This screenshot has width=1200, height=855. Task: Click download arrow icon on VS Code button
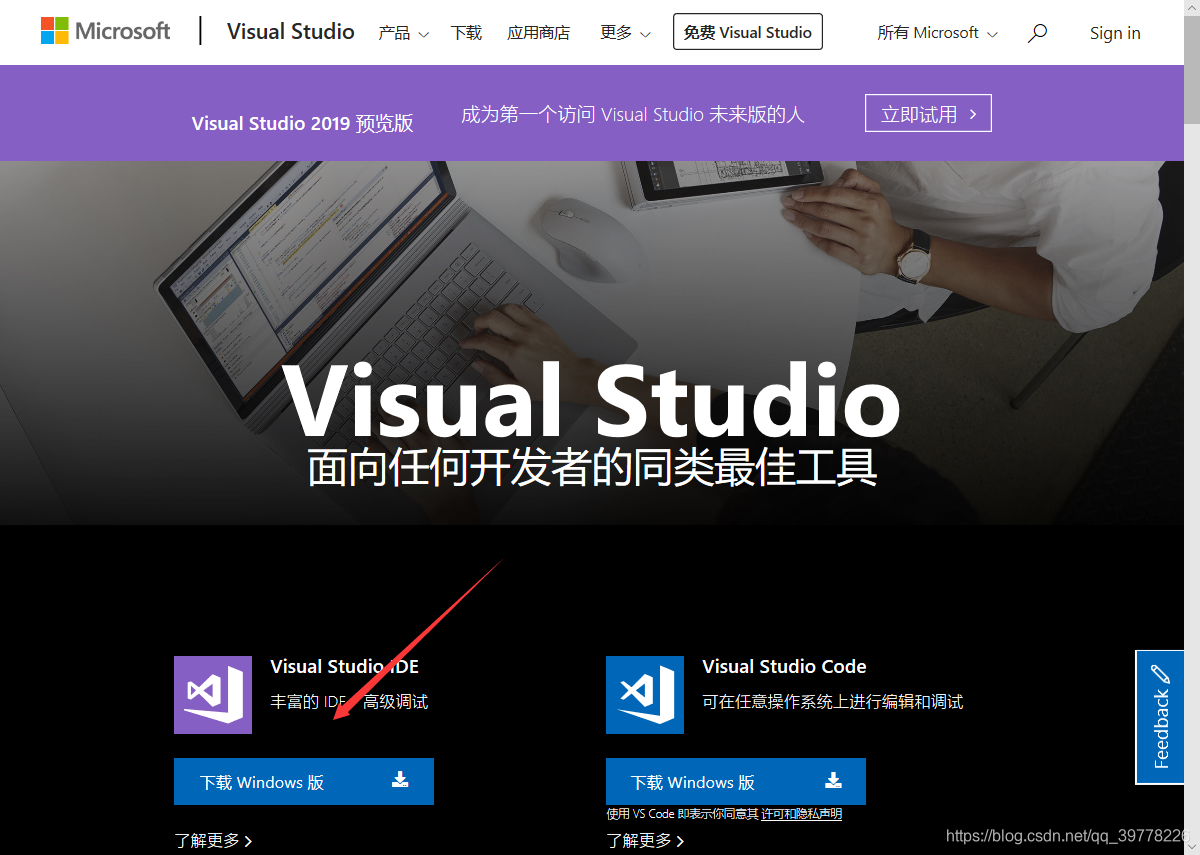(832, 780)
